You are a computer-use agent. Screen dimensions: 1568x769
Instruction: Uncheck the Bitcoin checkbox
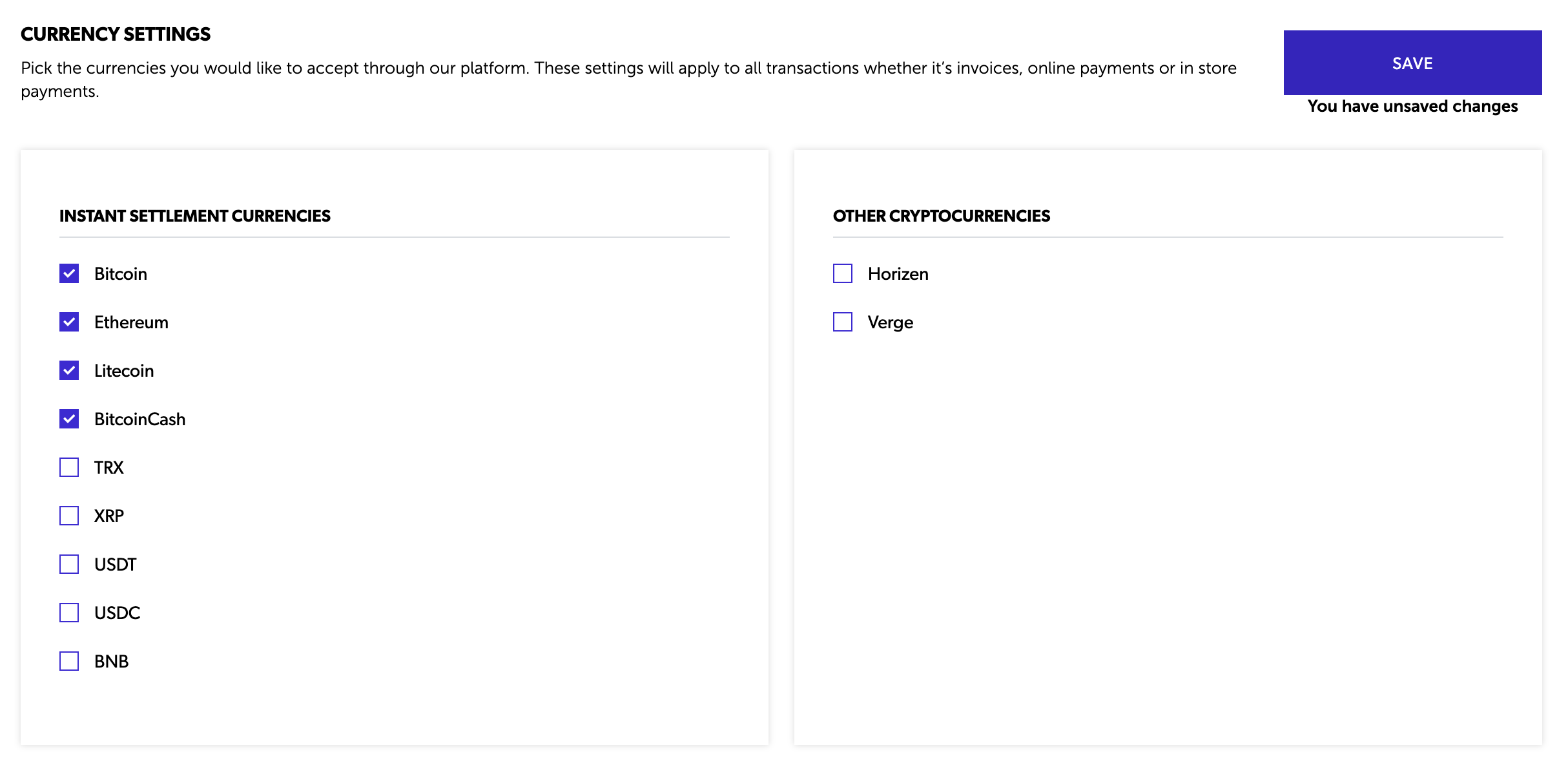pyautogui.click(x=69, y=273)
